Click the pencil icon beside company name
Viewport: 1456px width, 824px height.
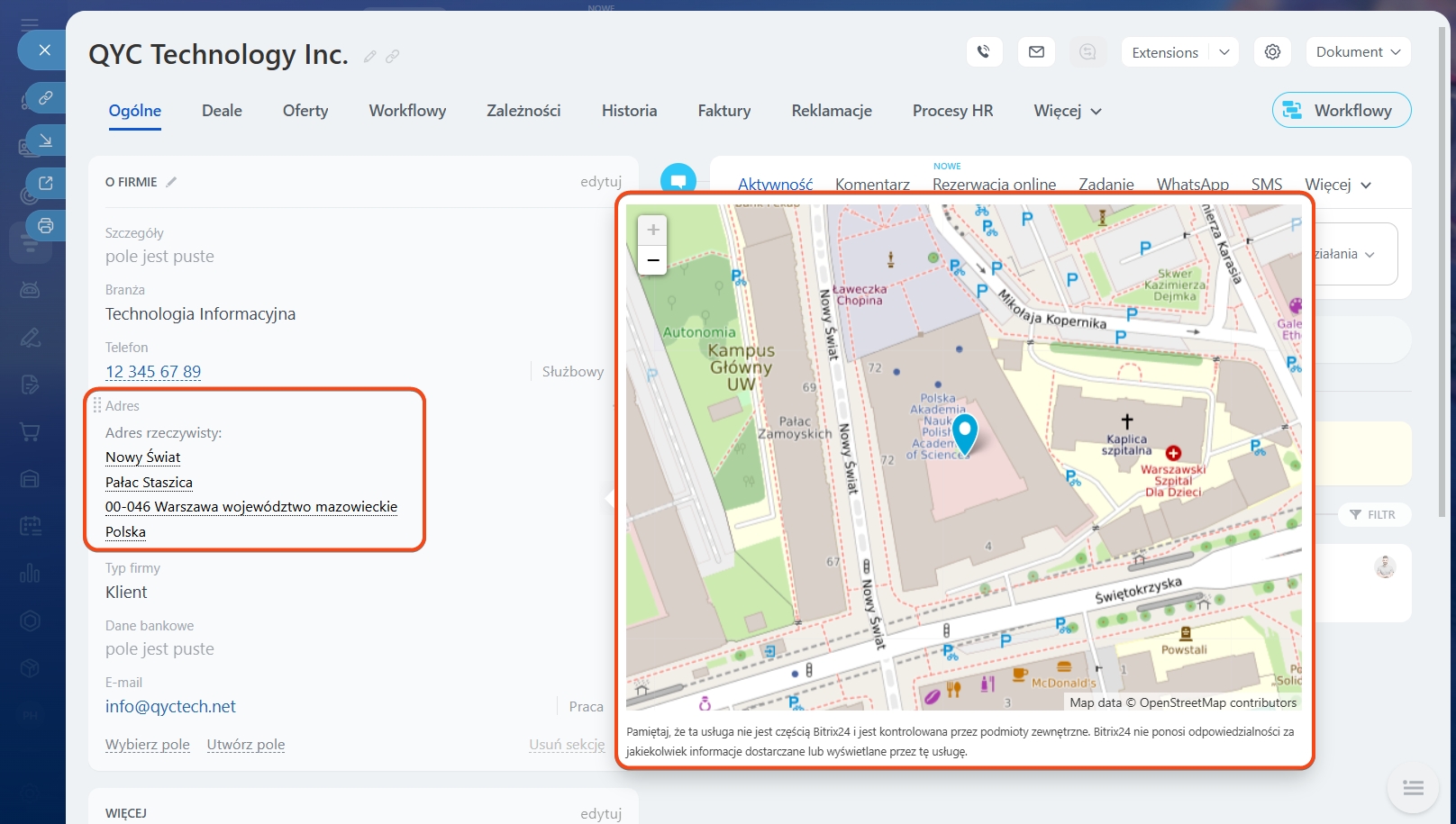(x=369, y=57)
